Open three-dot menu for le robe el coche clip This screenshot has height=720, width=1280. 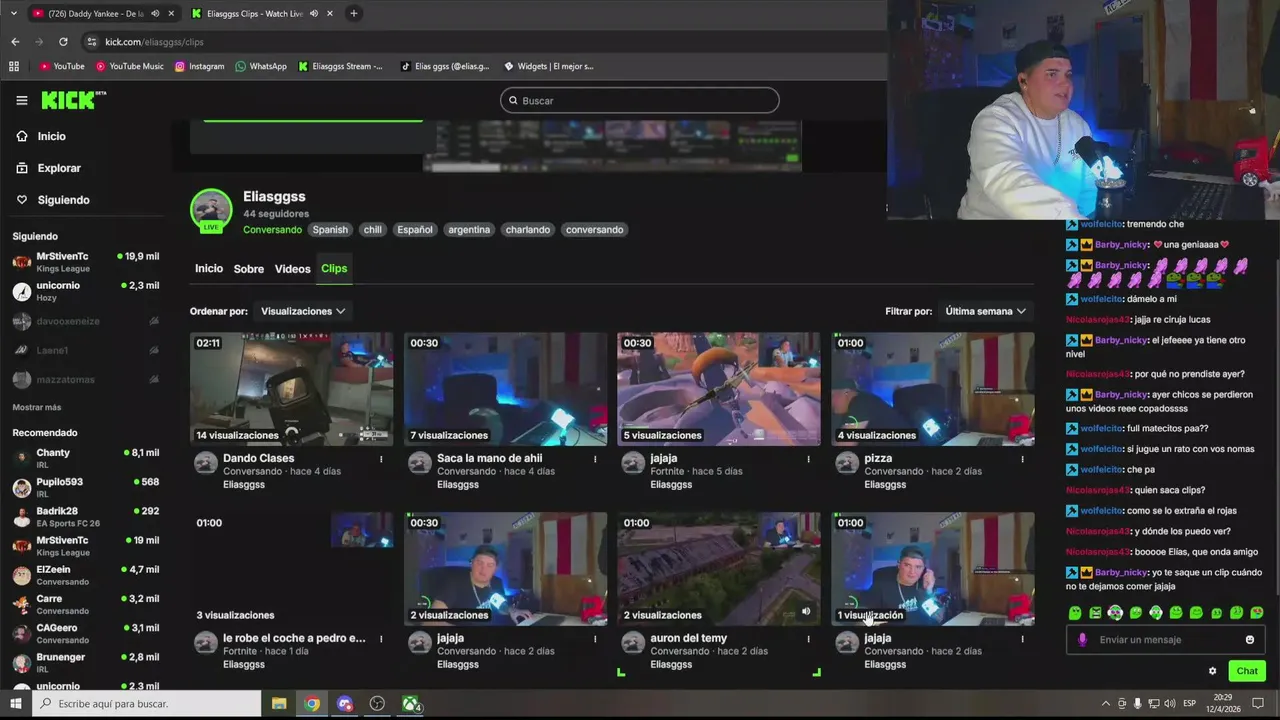point(381,639)
